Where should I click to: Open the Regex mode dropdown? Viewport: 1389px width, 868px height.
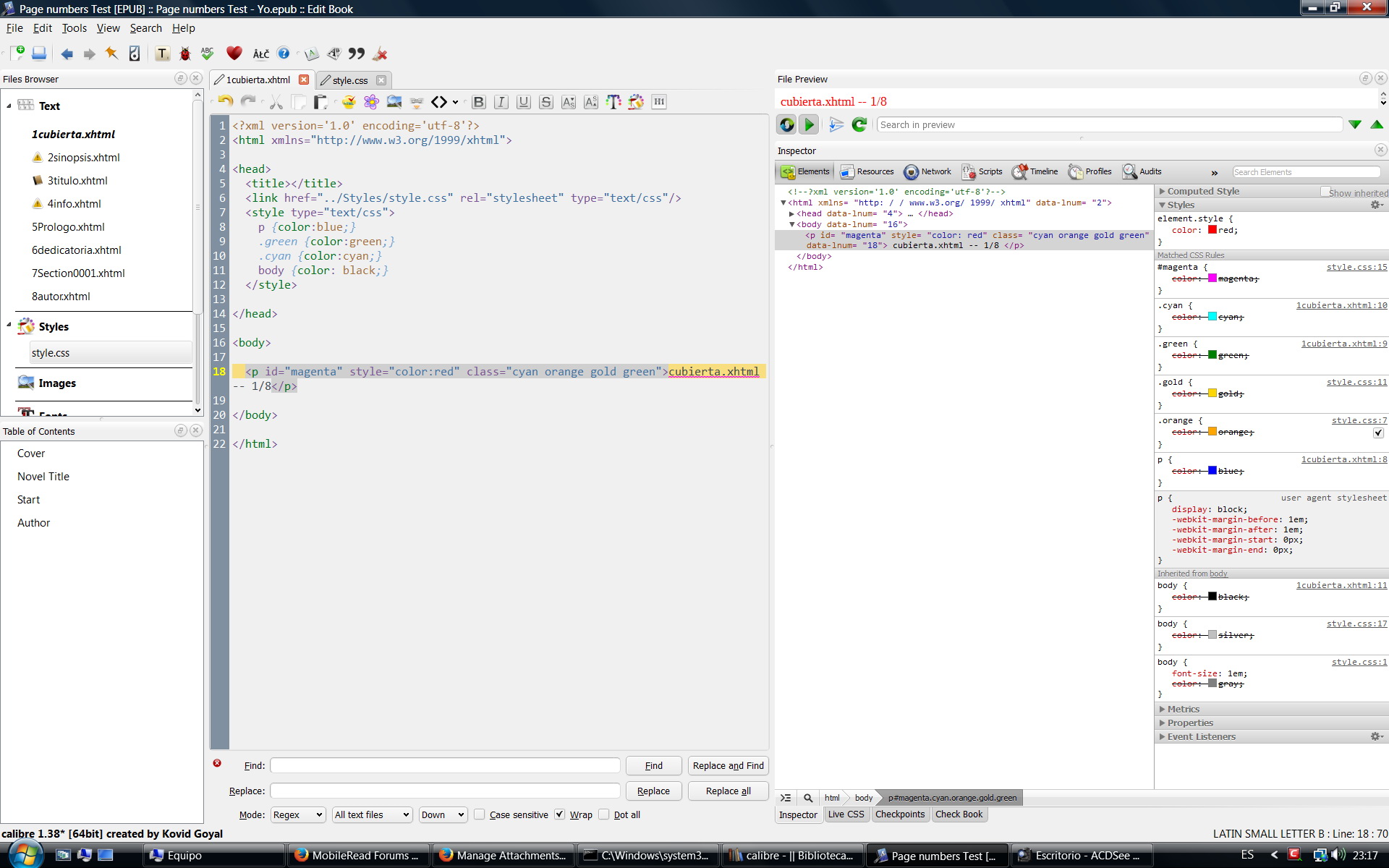point(298,814)
